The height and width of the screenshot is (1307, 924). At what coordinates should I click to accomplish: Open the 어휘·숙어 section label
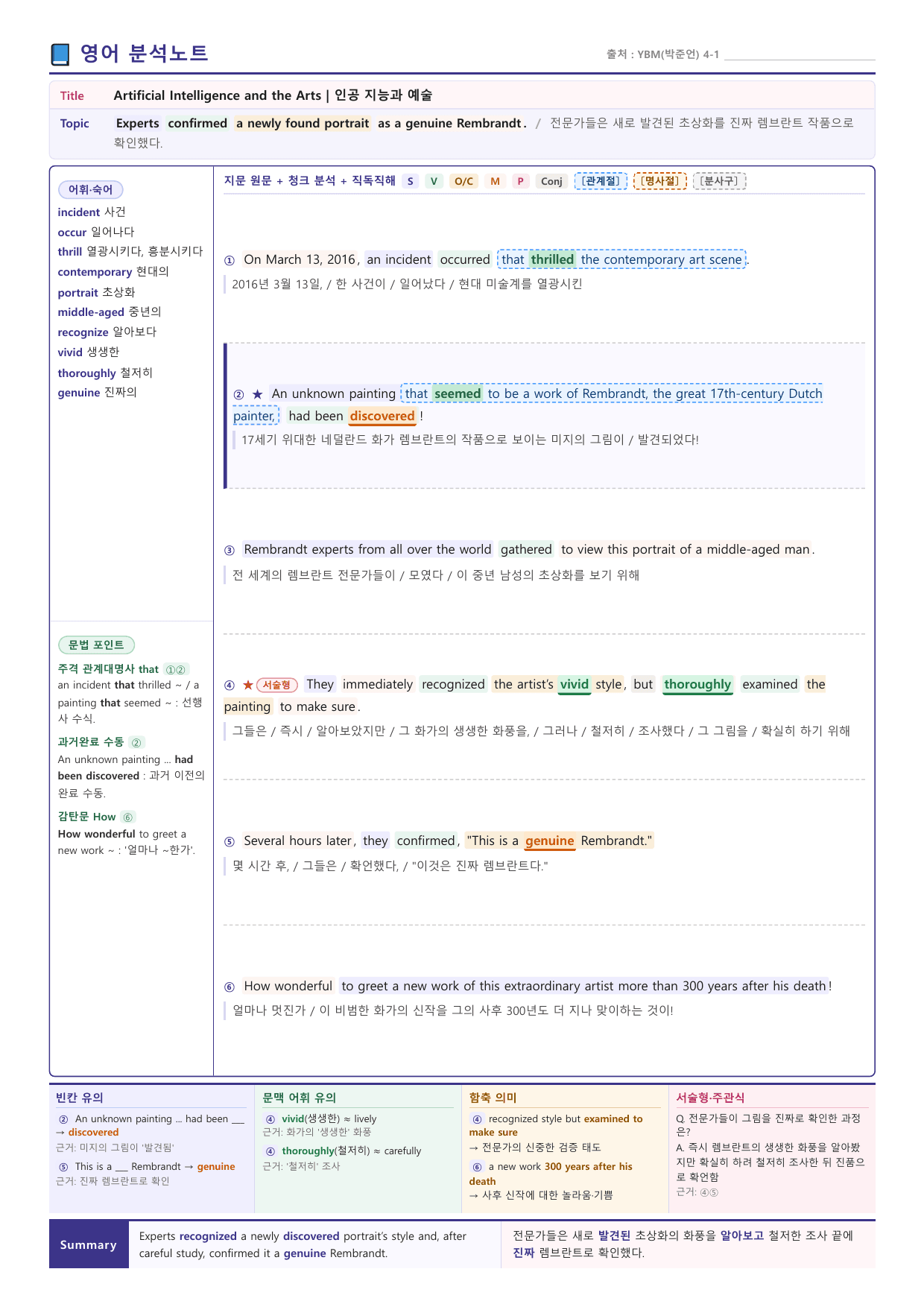click(90, 190)
